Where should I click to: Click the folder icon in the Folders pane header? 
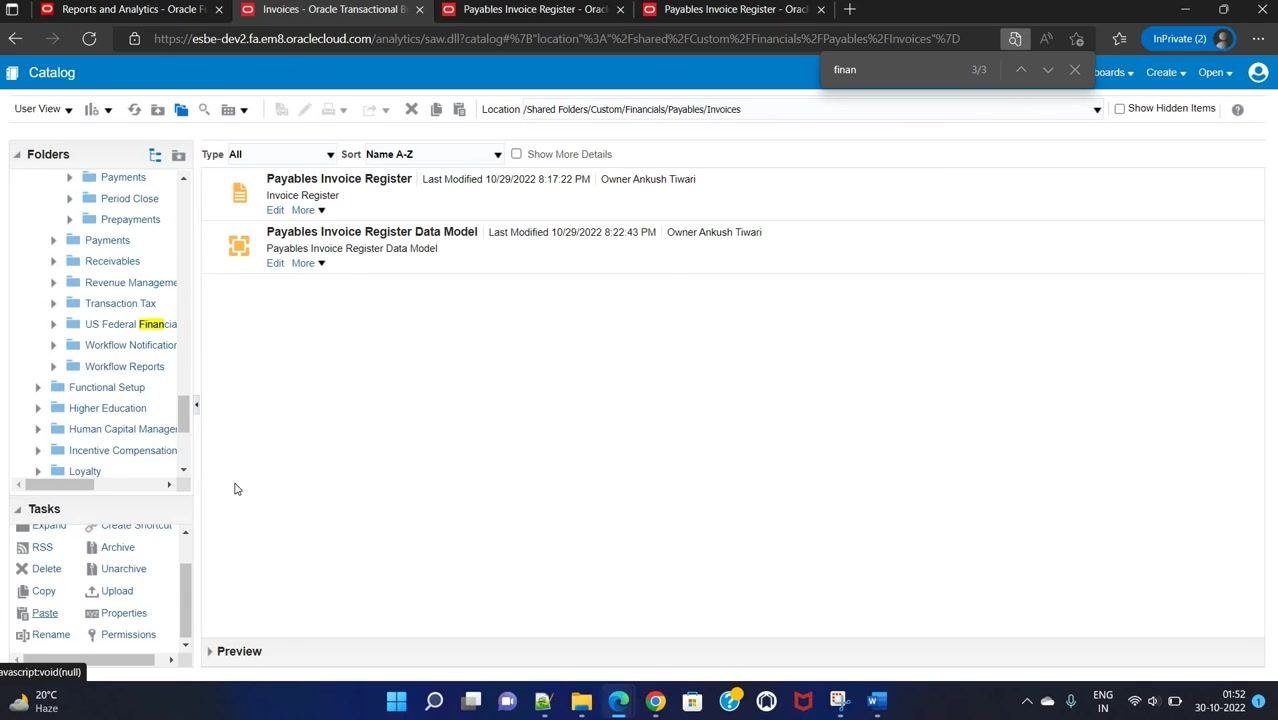point(179,155)
